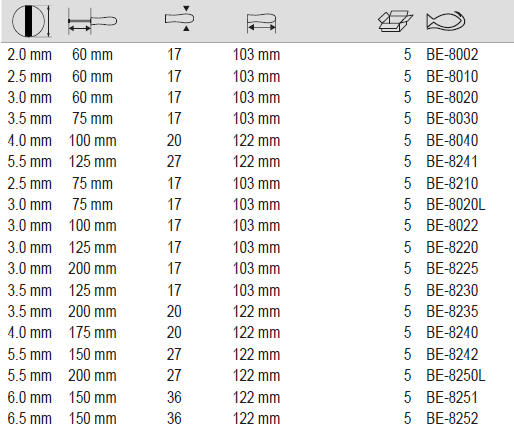The width and height of the screenshot is (514, 430).
Task: Click the 6.0 mm tip width cell
Action: point(30,397)
